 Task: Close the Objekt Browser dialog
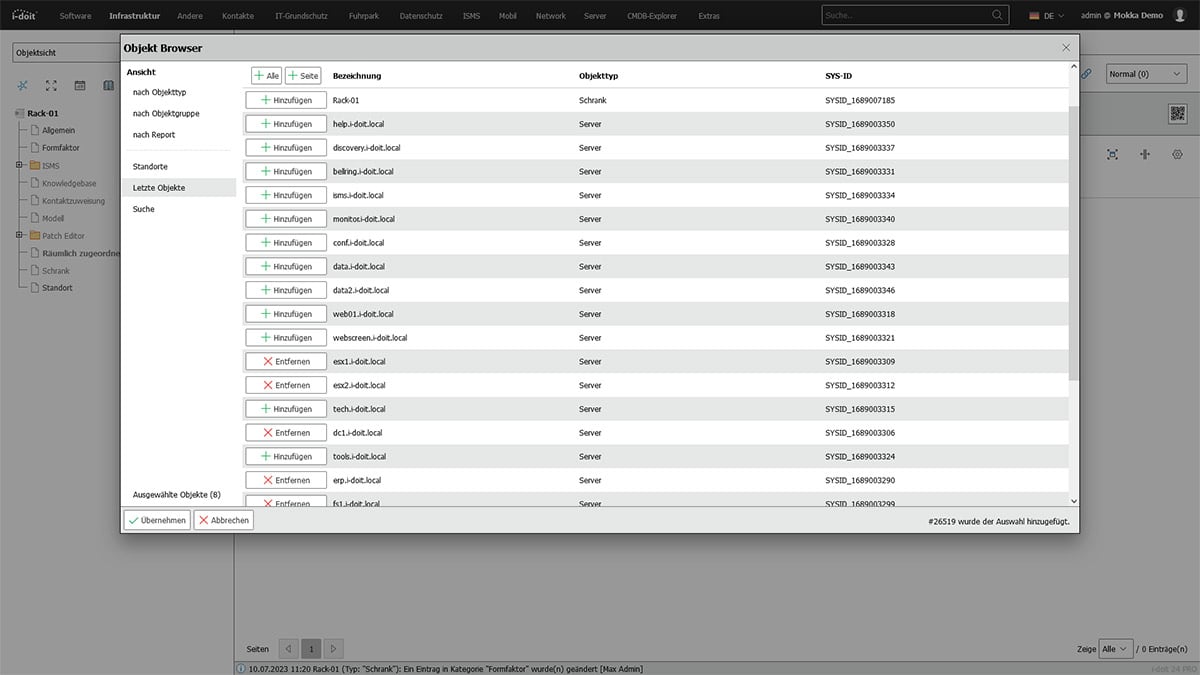pyautogui.click(x=1065, y=48)
